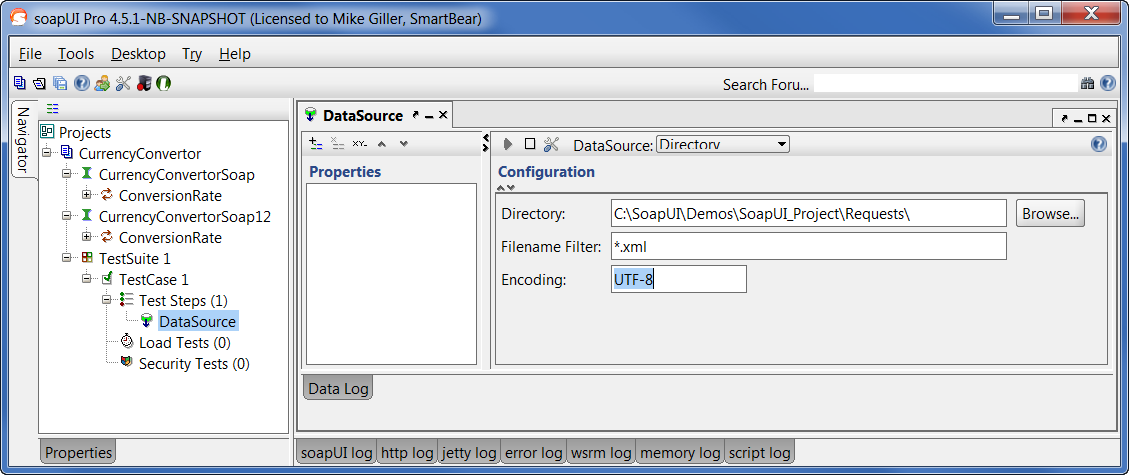This screenshot has width=1129, height=475.
Task: Collapse the Test Steps (1) node
Action: pyautogui.click(x=107, y=300)
